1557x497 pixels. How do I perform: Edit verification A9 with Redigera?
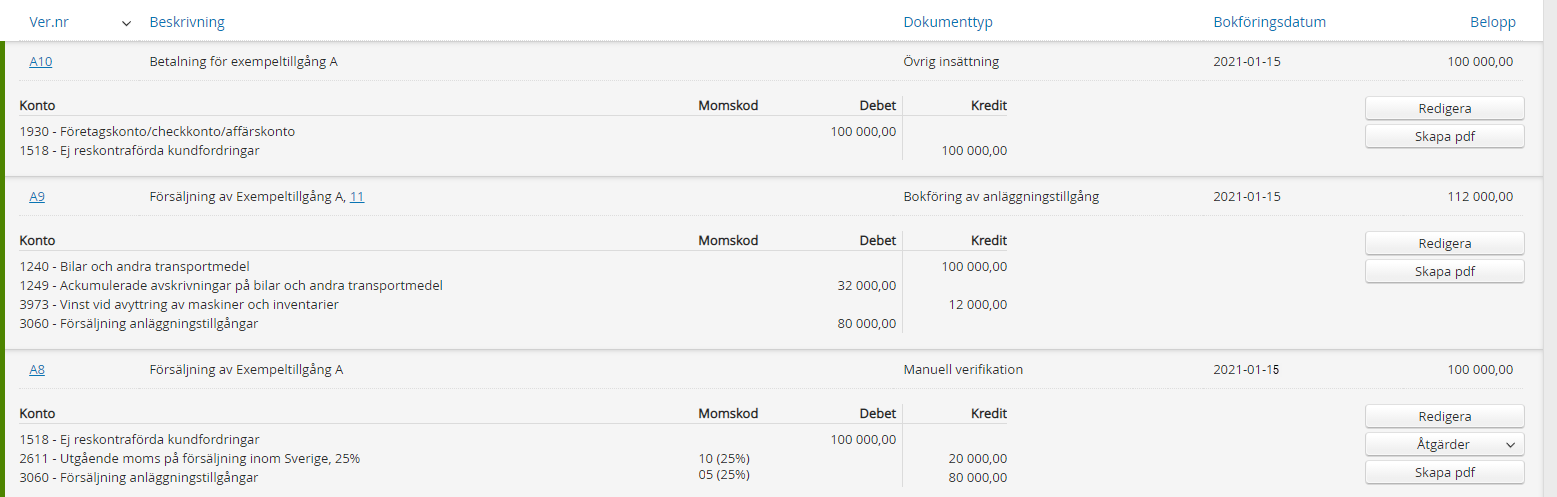[x=1444, y=243]
